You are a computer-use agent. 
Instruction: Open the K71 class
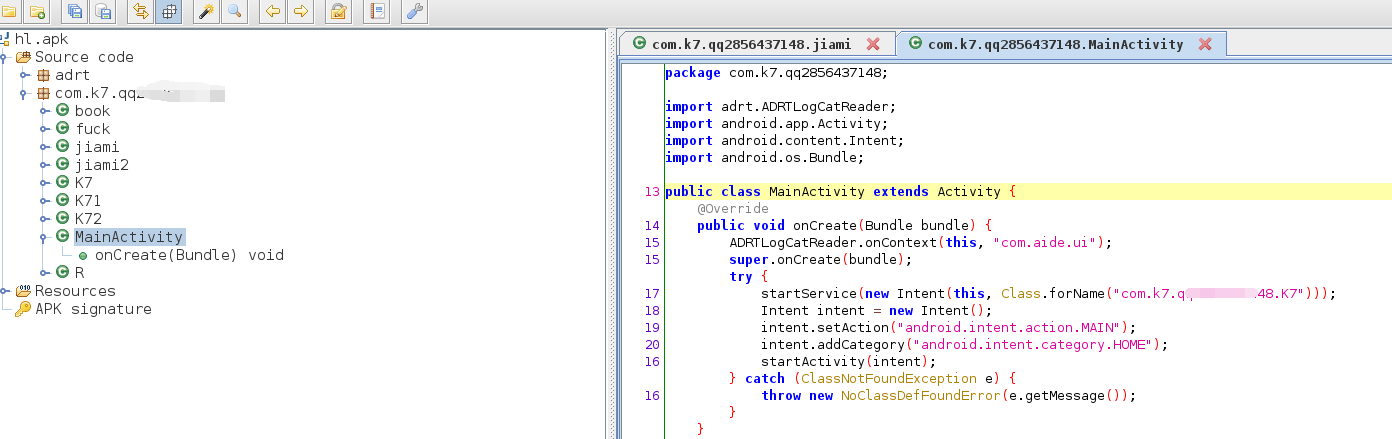88,201
